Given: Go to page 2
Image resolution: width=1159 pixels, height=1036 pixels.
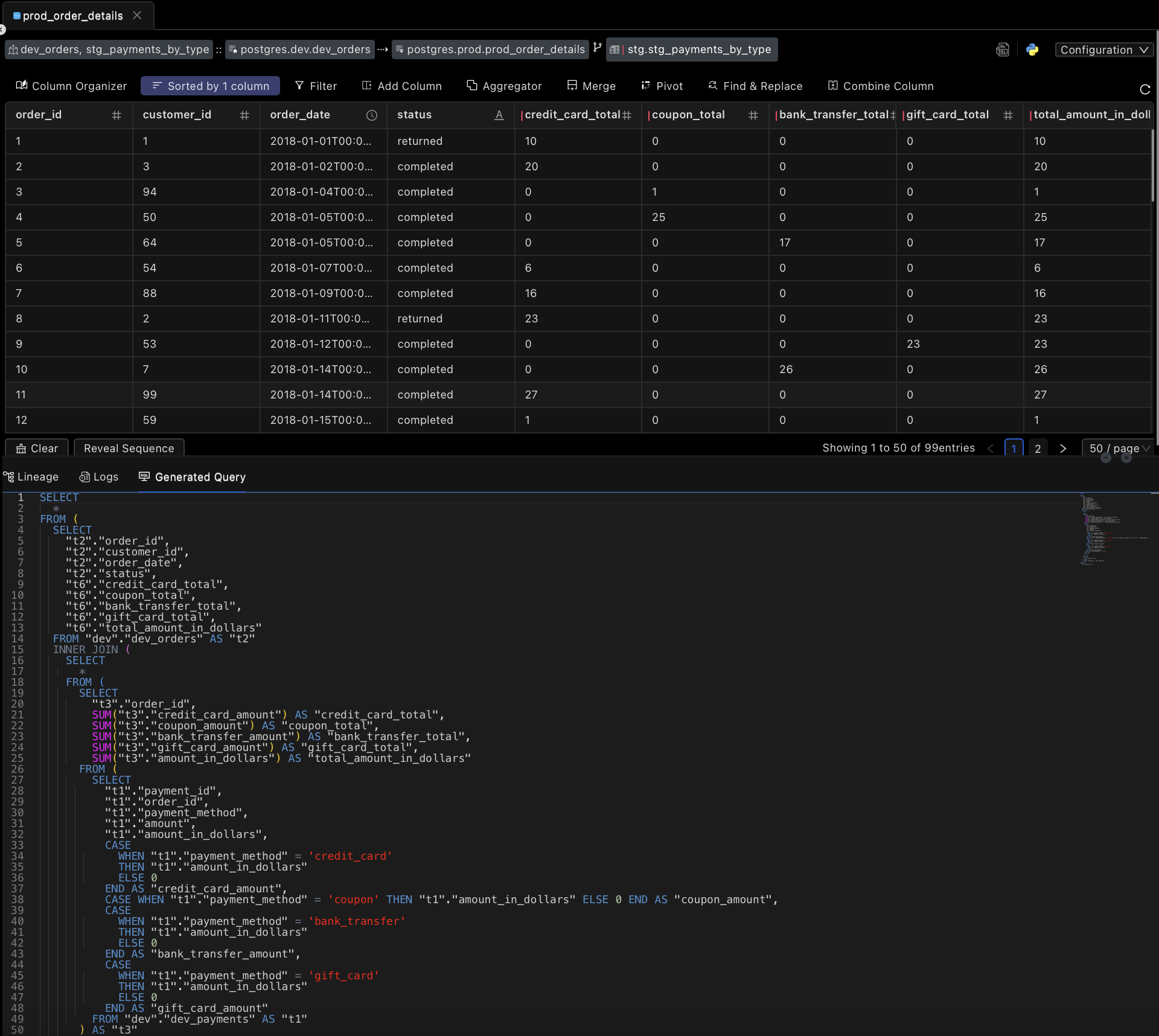Looking at the screenshot, I should coord(1038,449).
